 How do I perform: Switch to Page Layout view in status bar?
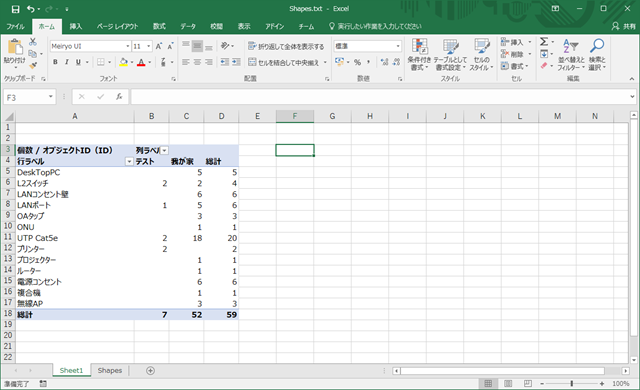pyautogui.click(x=508, y=383)
